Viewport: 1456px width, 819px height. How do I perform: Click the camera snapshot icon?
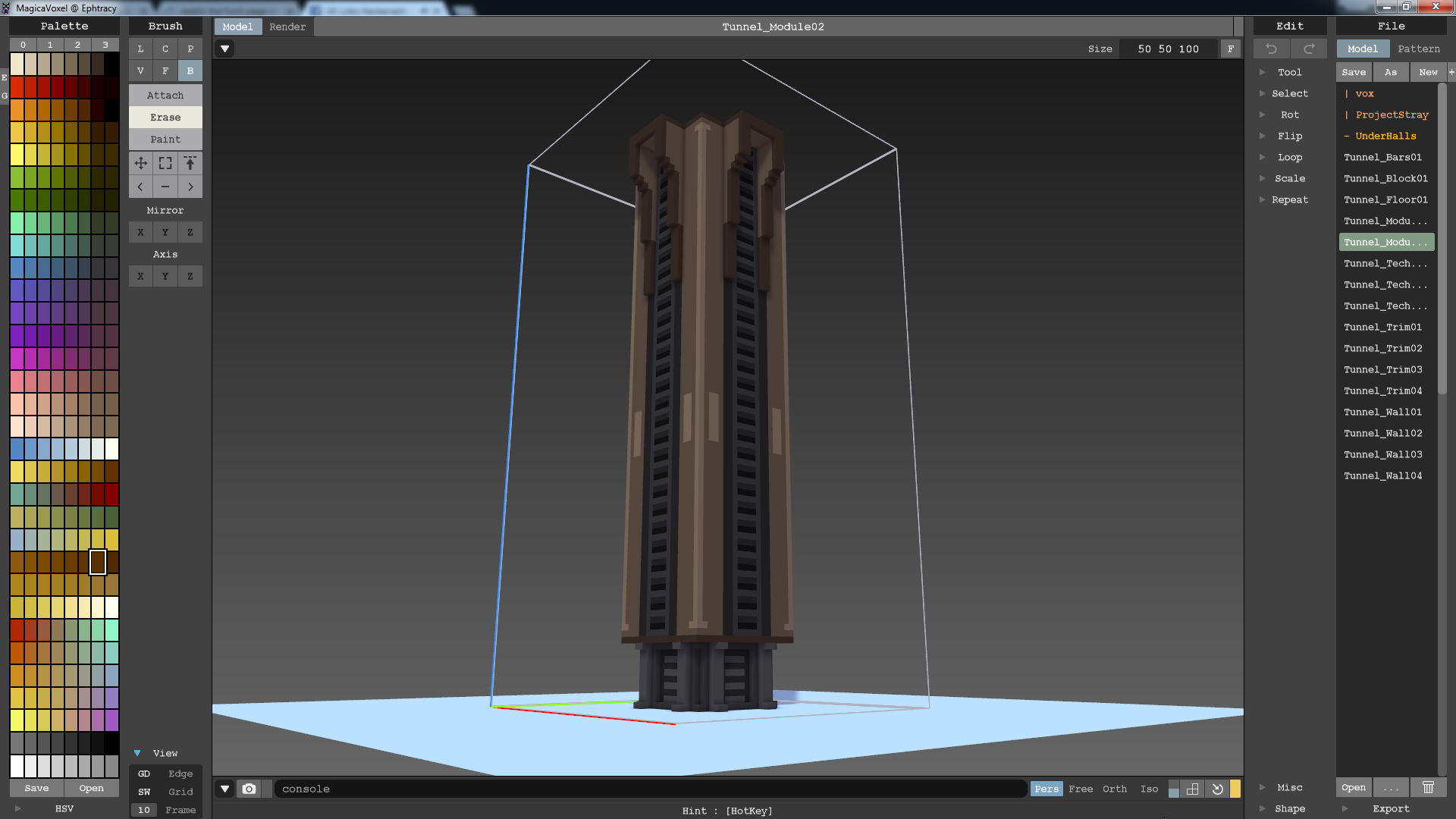[x=248, y=789]
